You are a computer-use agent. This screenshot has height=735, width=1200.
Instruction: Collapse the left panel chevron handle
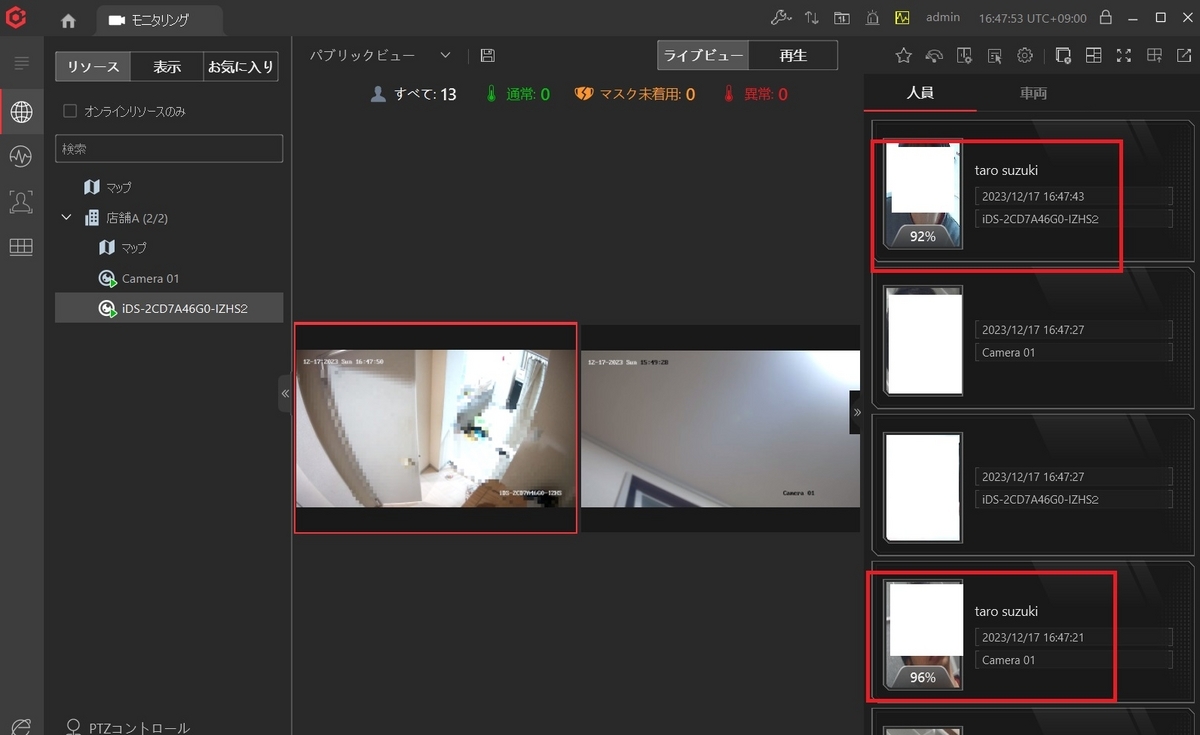click(285, 393)
